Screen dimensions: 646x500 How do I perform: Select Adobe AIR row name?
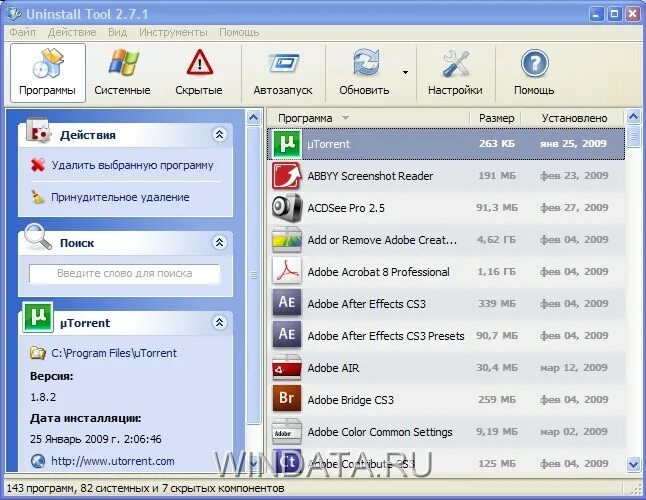pos(333,368)
